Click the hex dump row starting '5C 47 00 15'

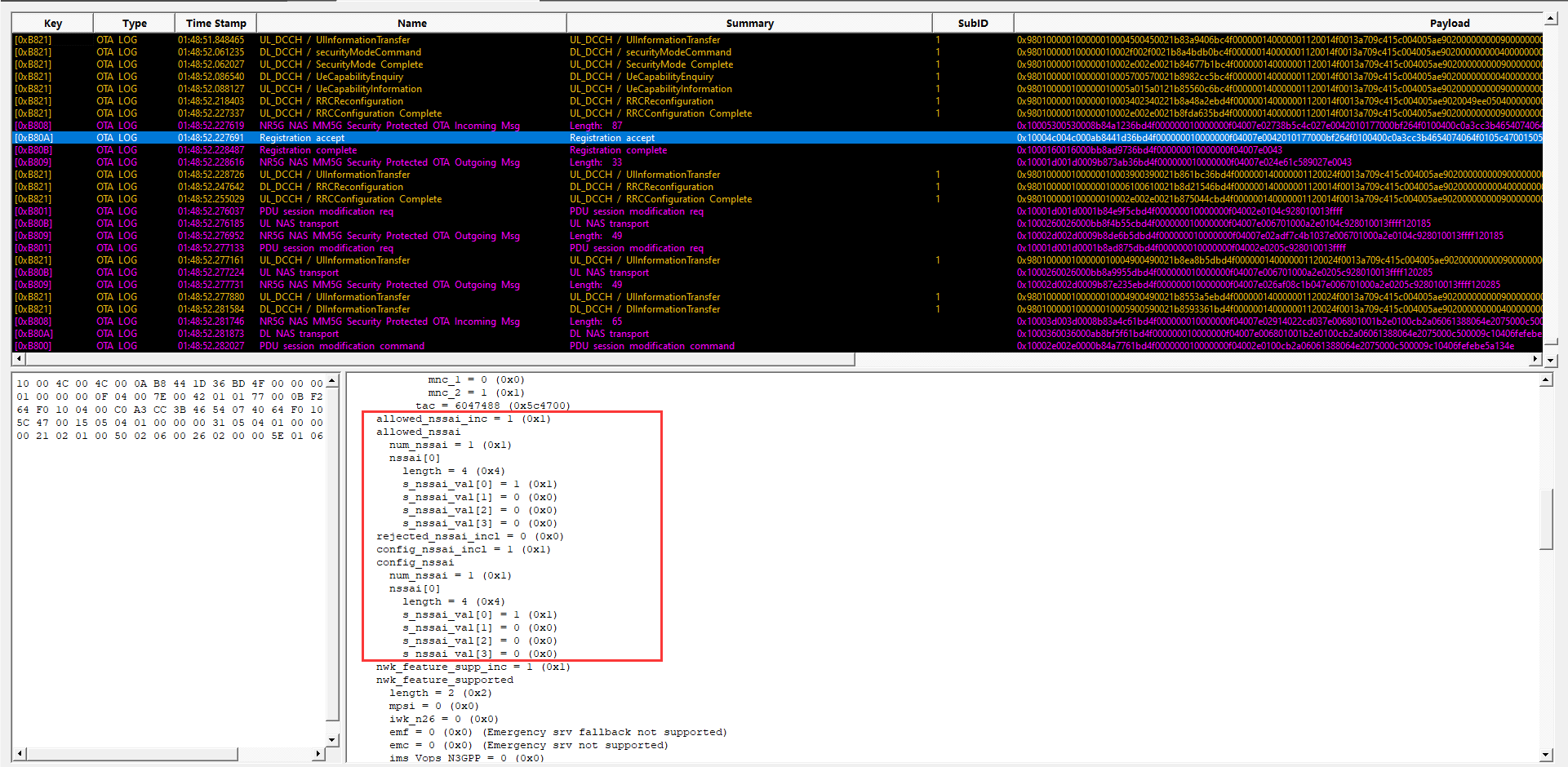[x=170, y=423]
